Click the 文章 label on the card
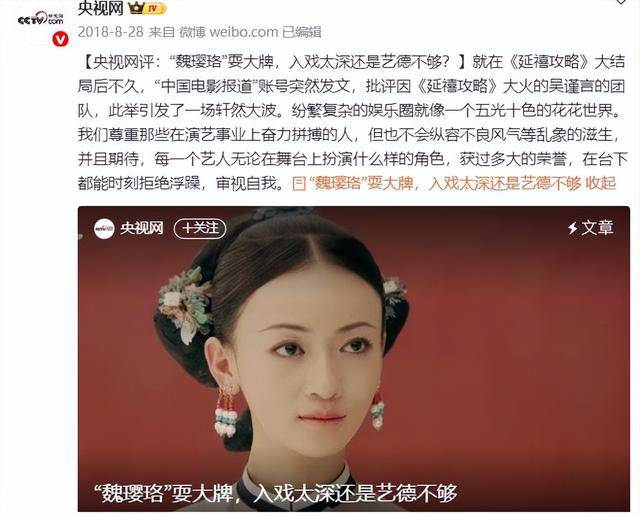 (597, 228)
